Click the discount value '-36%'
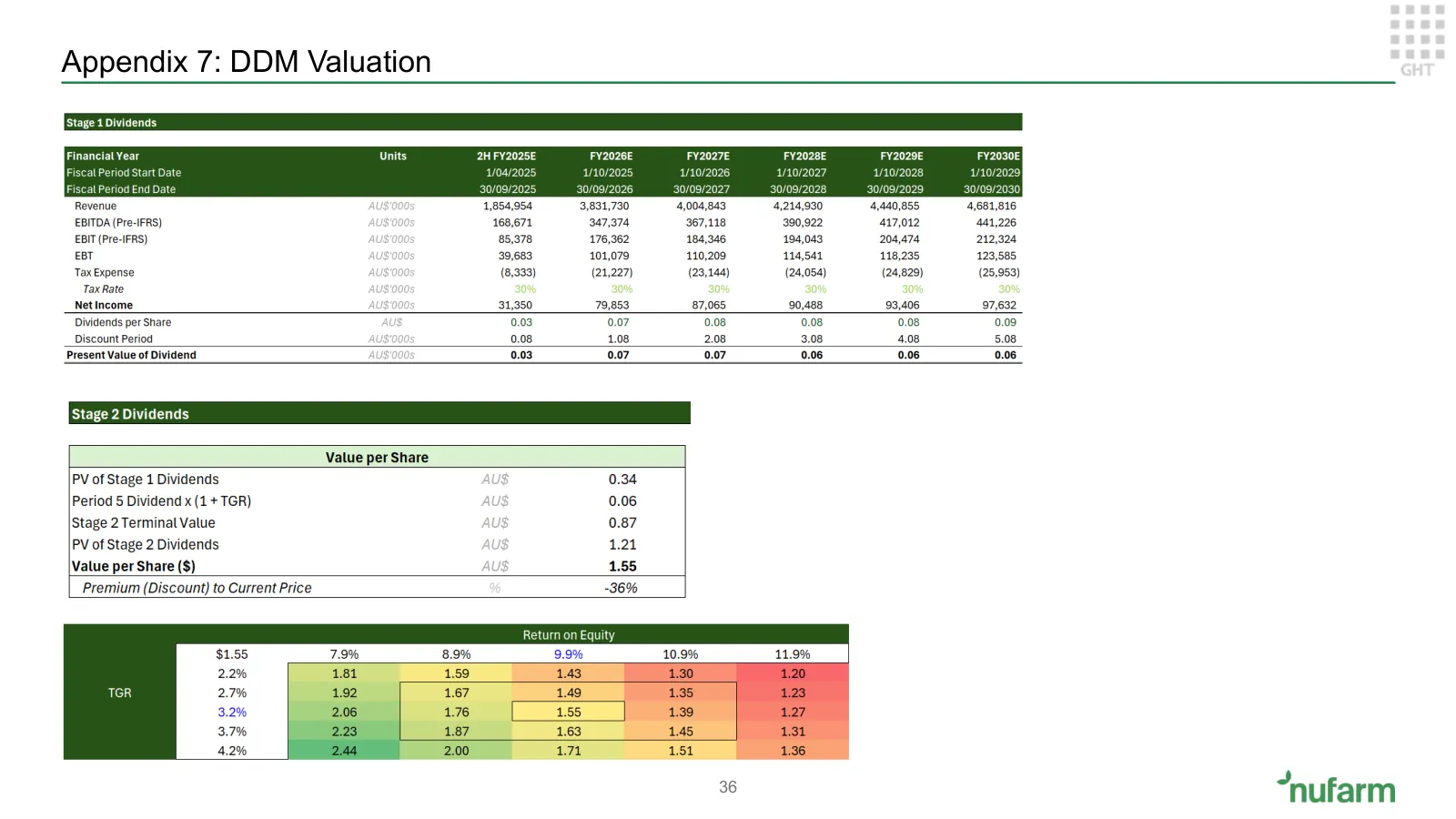The image size is (1456, 819). coord(621,589)
